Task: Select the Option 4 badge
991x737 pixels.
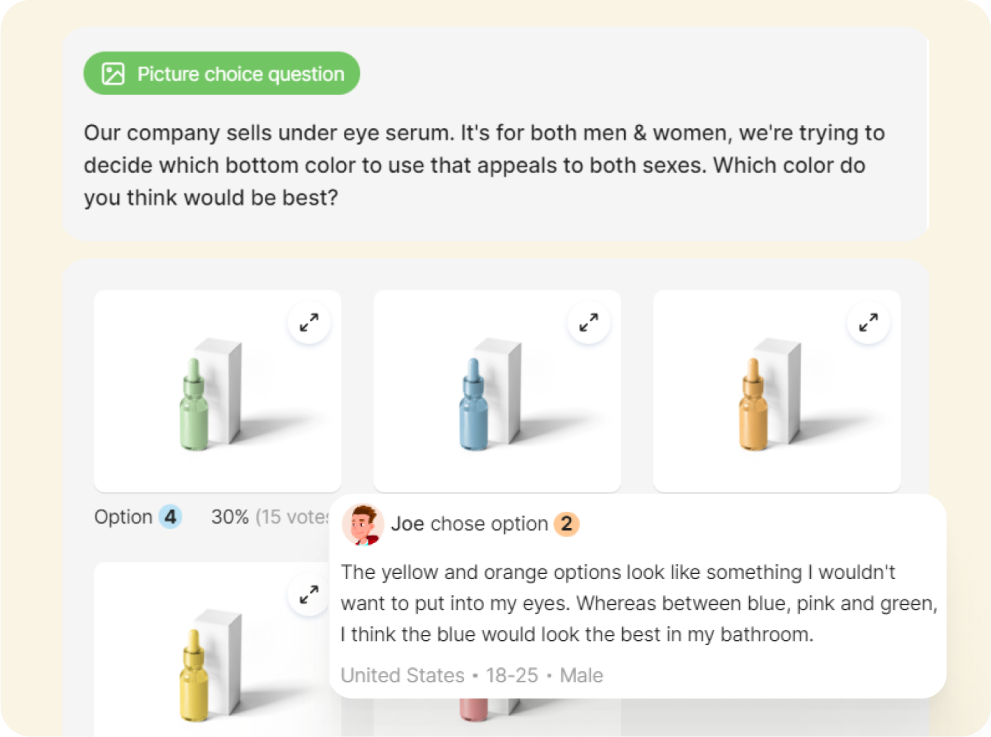Action: (168, 517)
